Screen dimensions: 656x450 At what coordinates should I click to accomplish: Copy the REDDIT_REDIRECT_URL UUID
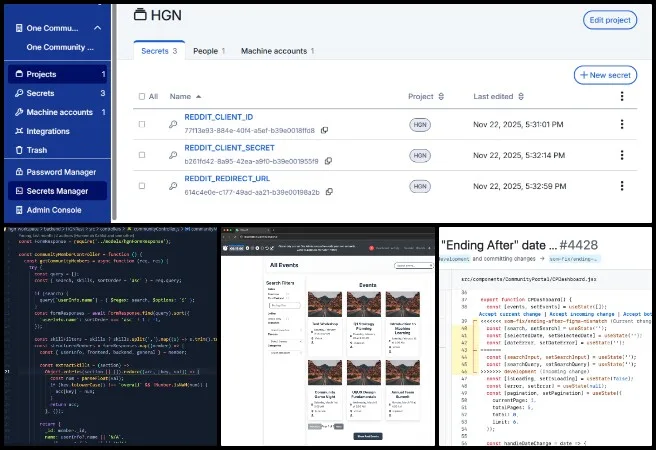[329, 192]
